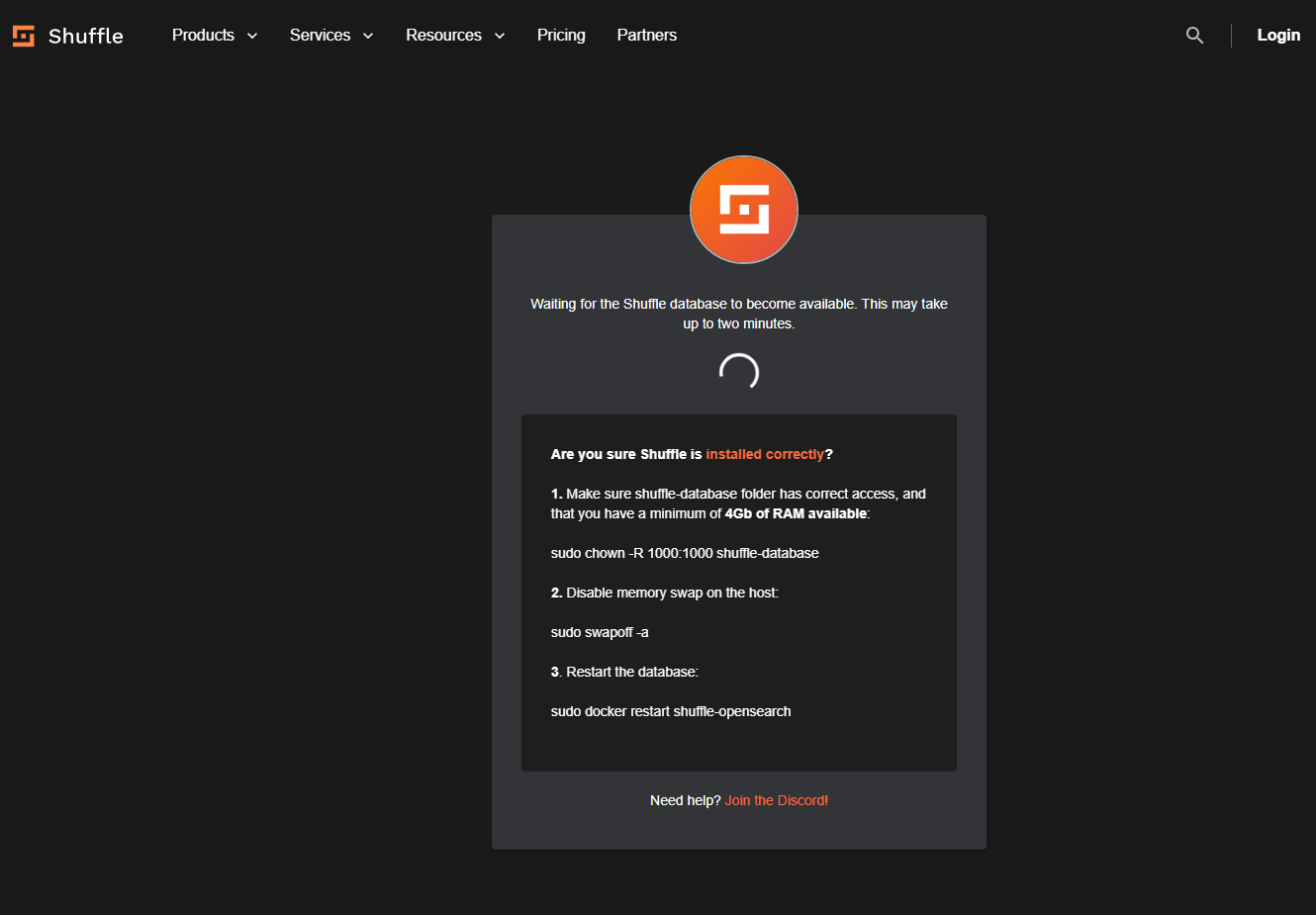Open the 'installed correctly' link
The image size is (1316, 915).
[765, 454]
